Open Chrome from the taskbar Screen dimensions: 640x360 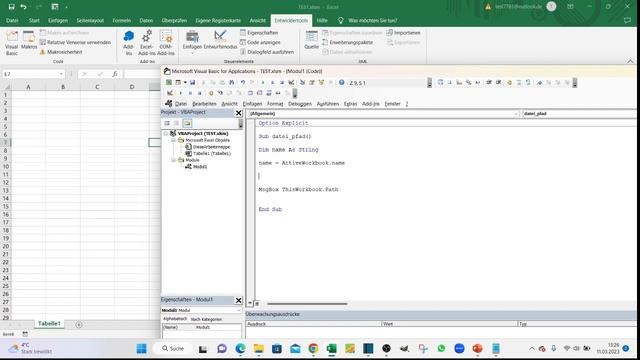(313, 349)
